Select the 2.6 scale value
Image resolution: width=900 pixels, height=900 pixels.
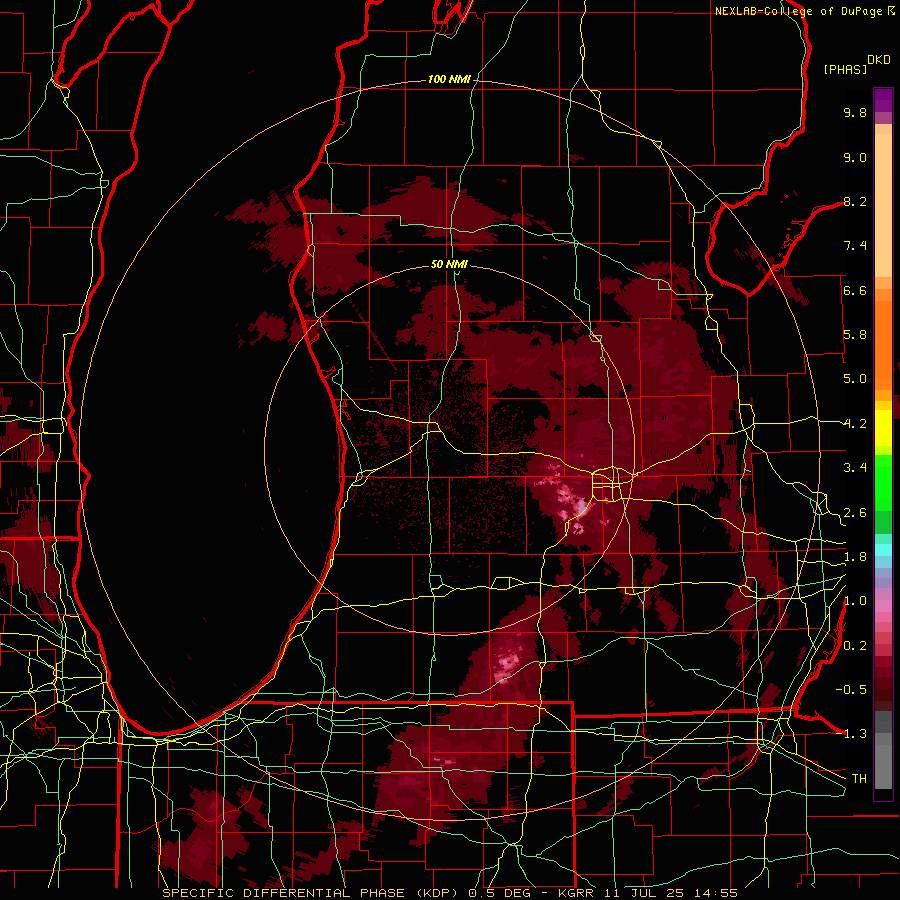[855, 513]
